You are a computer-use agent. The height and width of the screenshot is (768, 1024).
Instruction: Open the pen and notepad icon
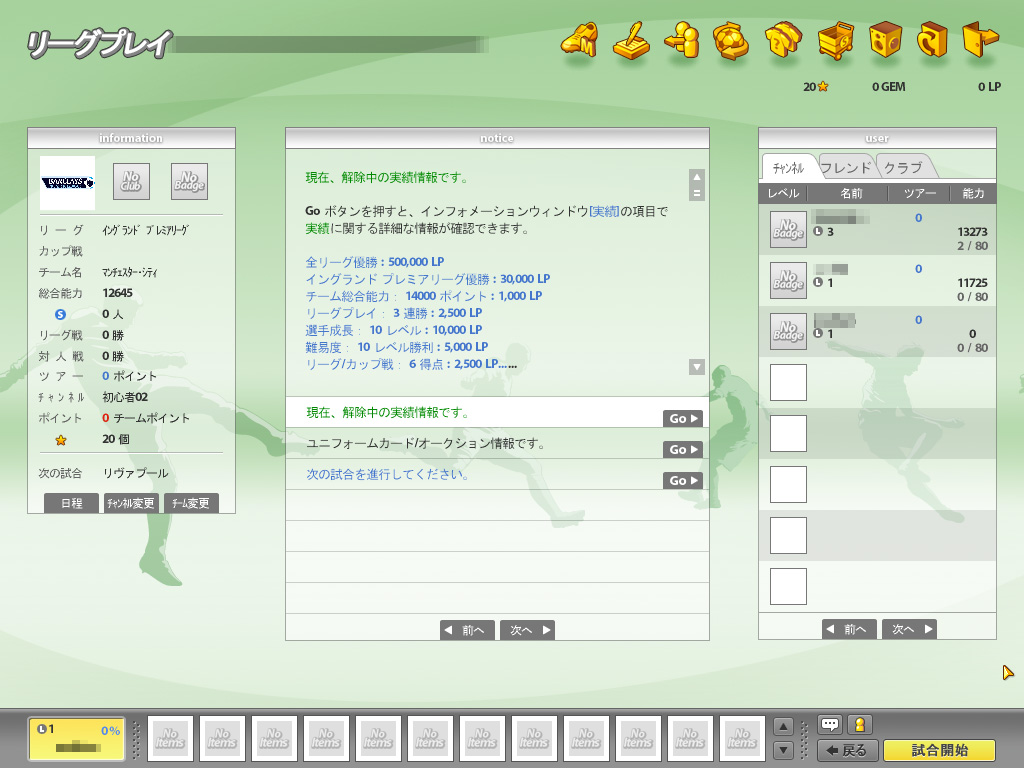tap(631, 40)
